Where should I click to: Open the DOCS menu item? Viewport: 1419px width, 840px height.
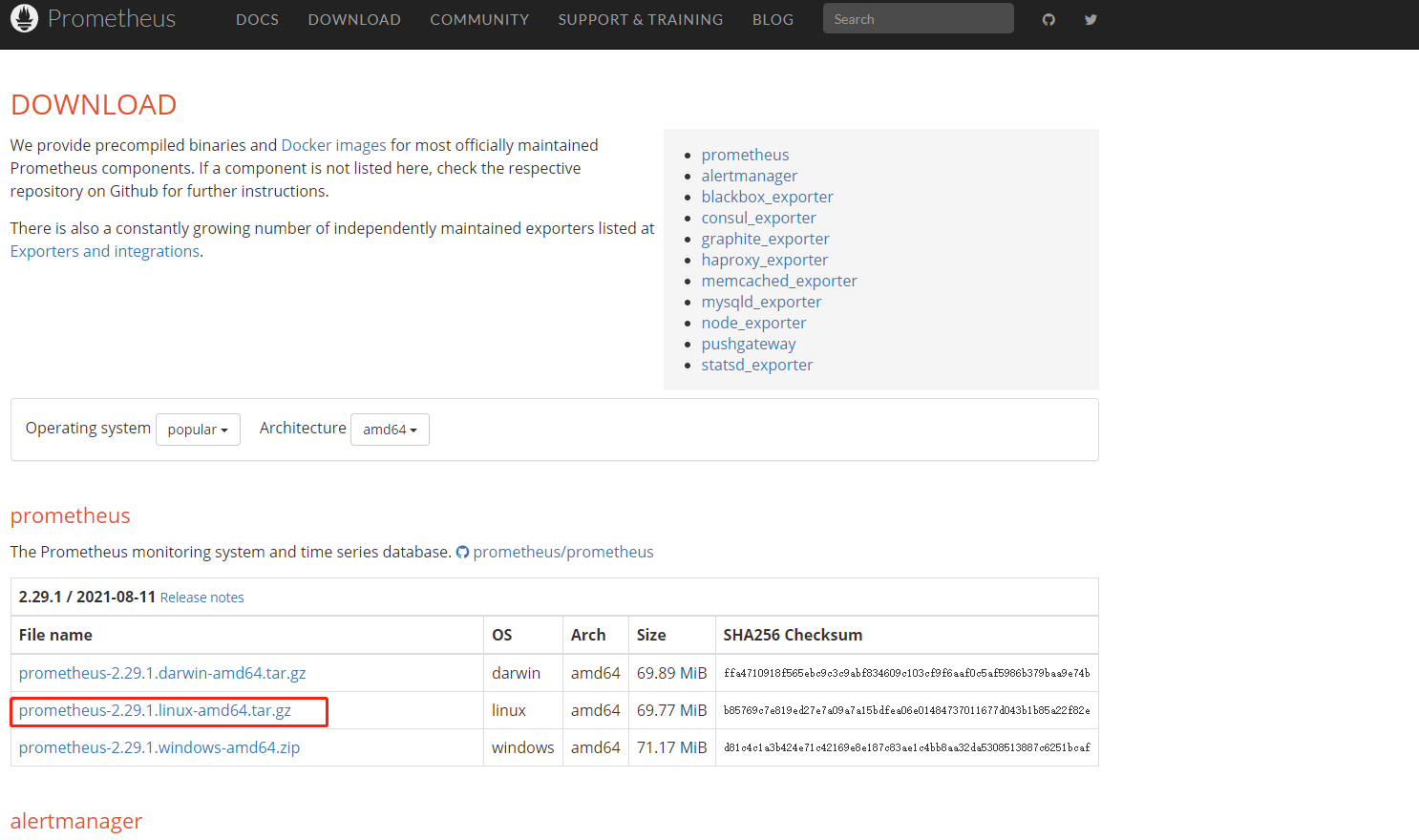coord(257,19)
